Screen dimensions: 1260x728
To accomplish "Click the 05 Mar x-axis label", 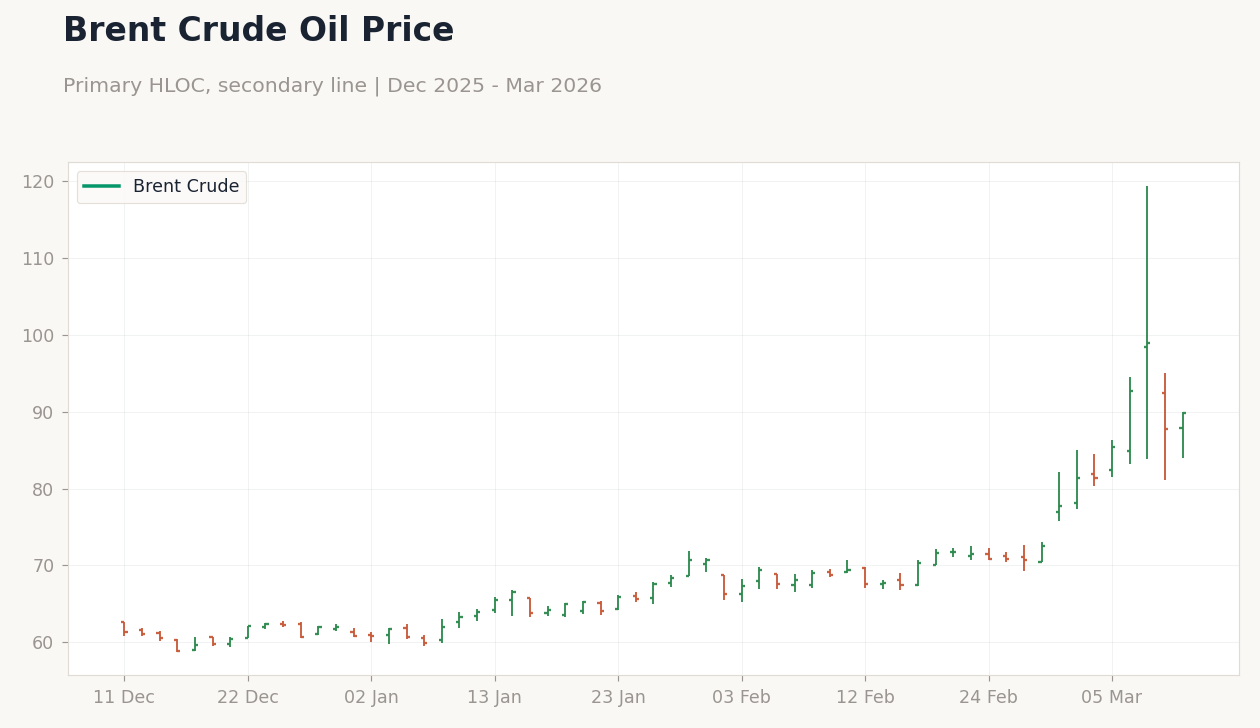I will [x=1112, y=698].
